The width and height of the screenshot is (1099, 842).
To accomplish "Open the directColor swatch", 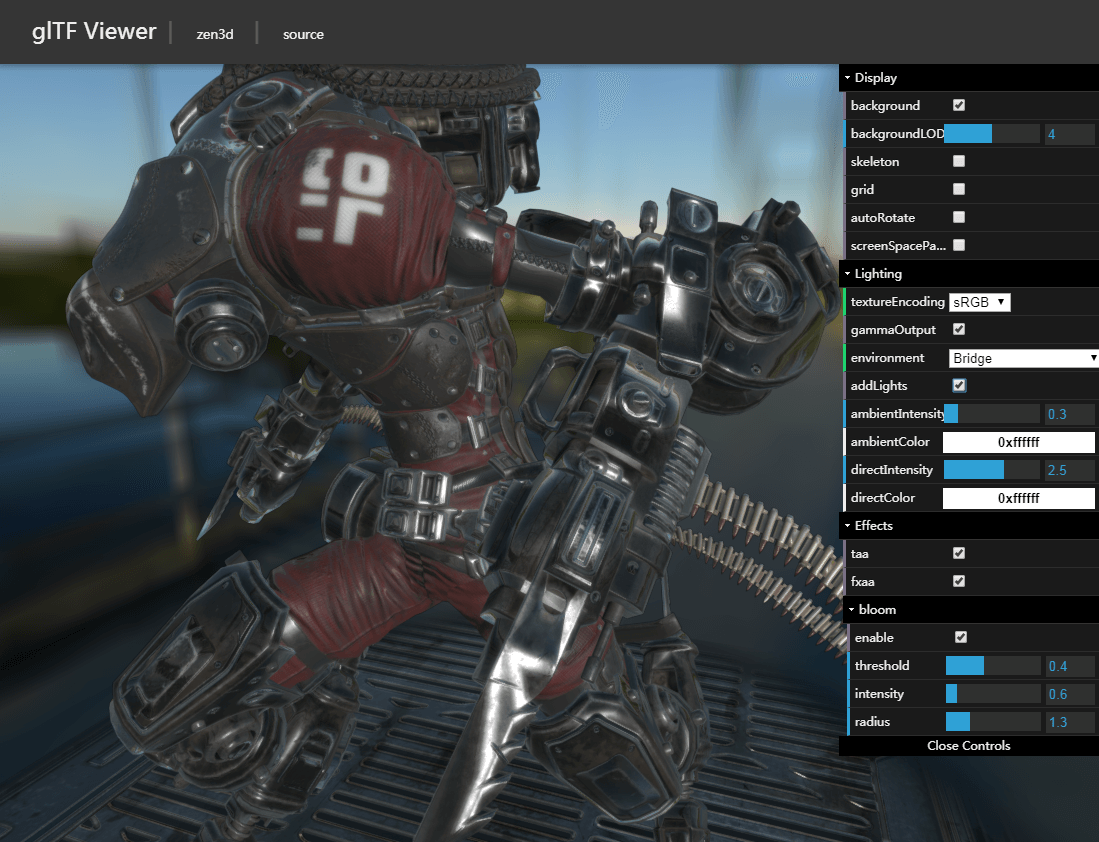I will click(1018, 498).
